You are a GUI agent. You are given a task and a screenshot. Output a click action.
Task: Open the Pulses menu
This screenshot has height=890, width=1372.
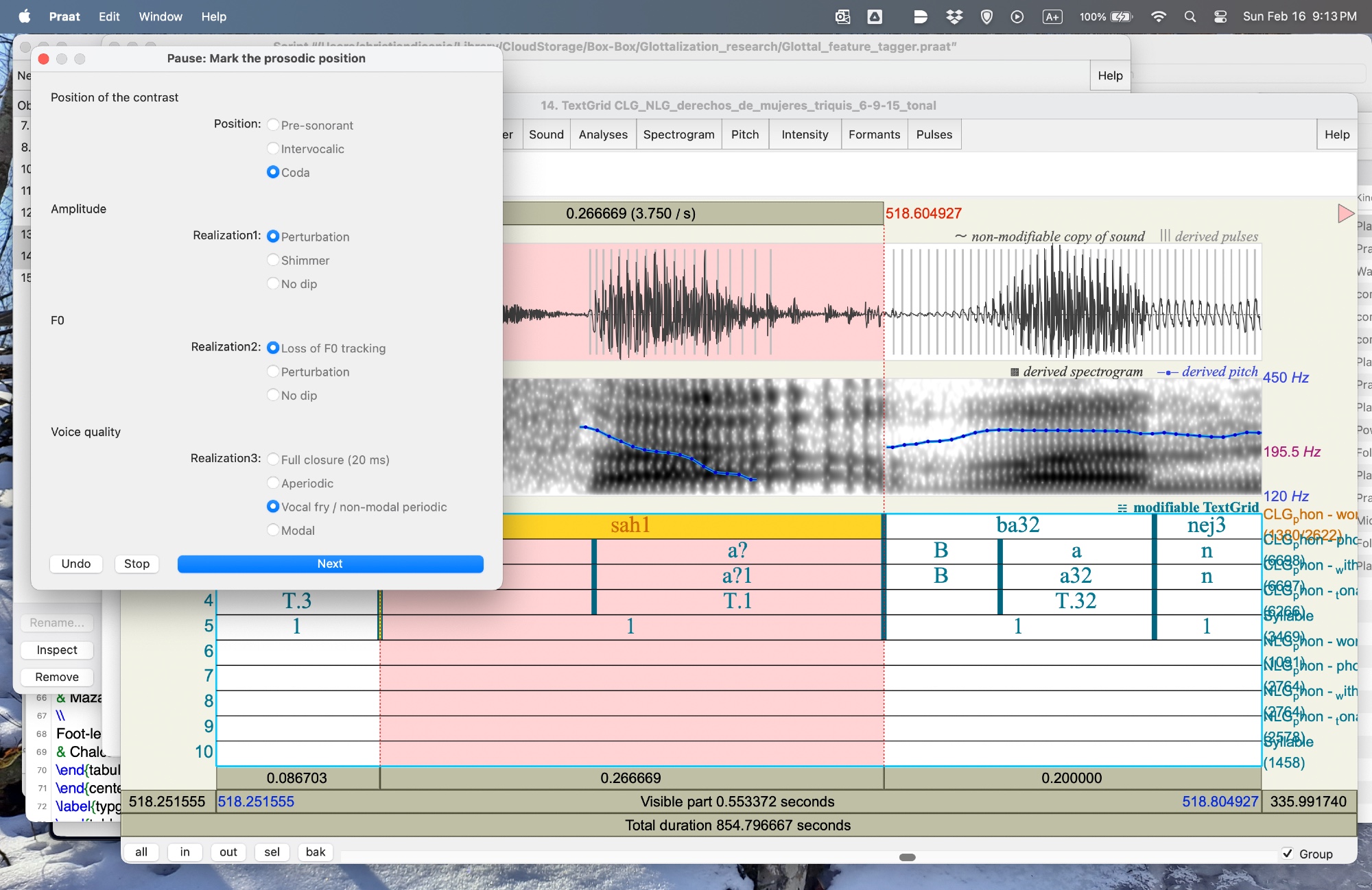coord(934,134)
